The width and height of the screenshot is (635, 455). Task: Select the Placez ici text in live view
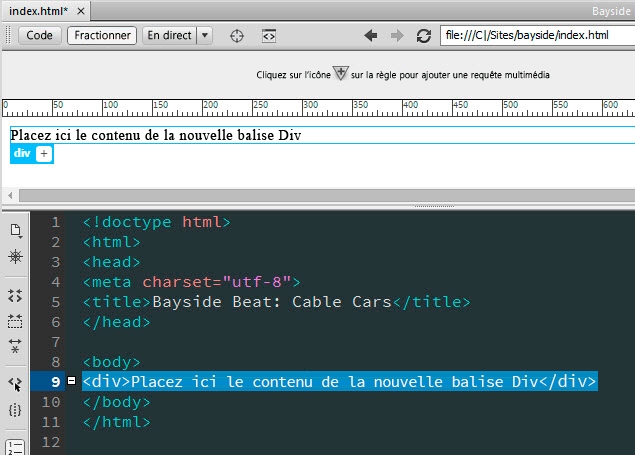(x=156, y=135)
